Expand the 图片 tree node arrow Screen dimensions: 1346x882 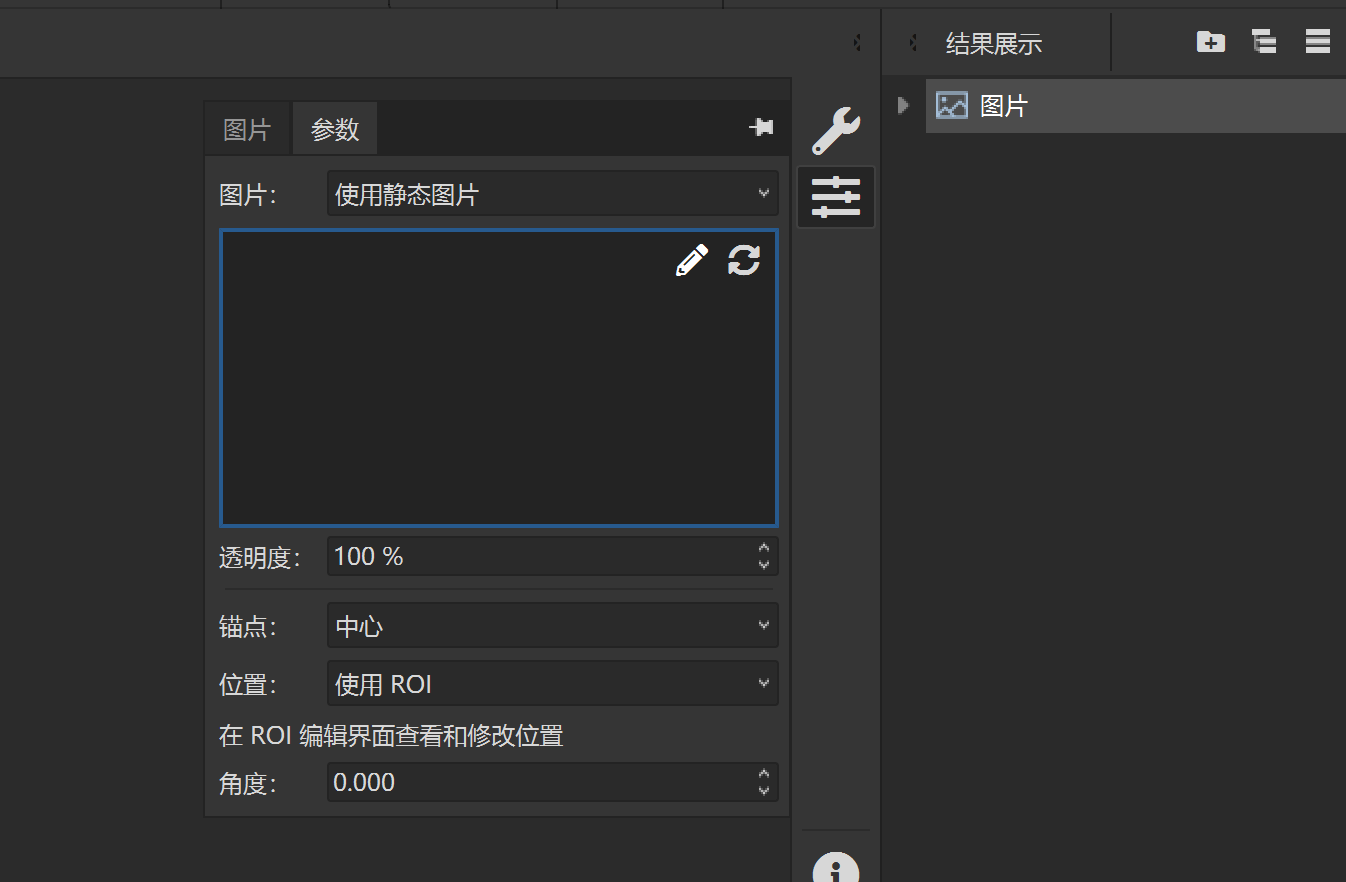pyautogui.click(x=903, y=105)
